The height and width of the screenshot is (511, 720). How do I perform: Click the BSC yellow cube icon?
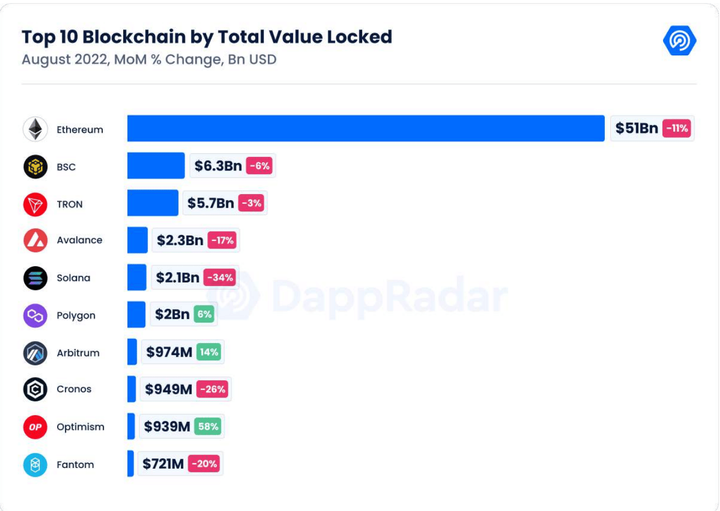(35, 166)
